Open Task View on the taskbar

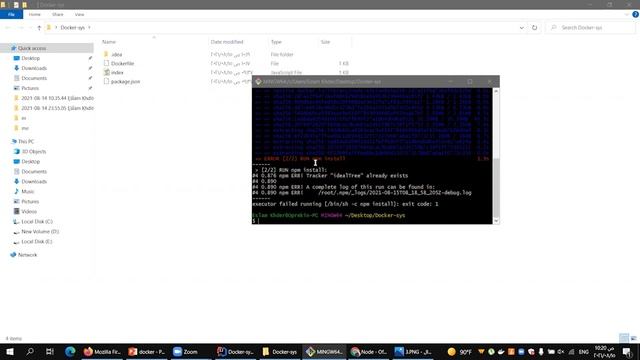[x=50, y=352]
